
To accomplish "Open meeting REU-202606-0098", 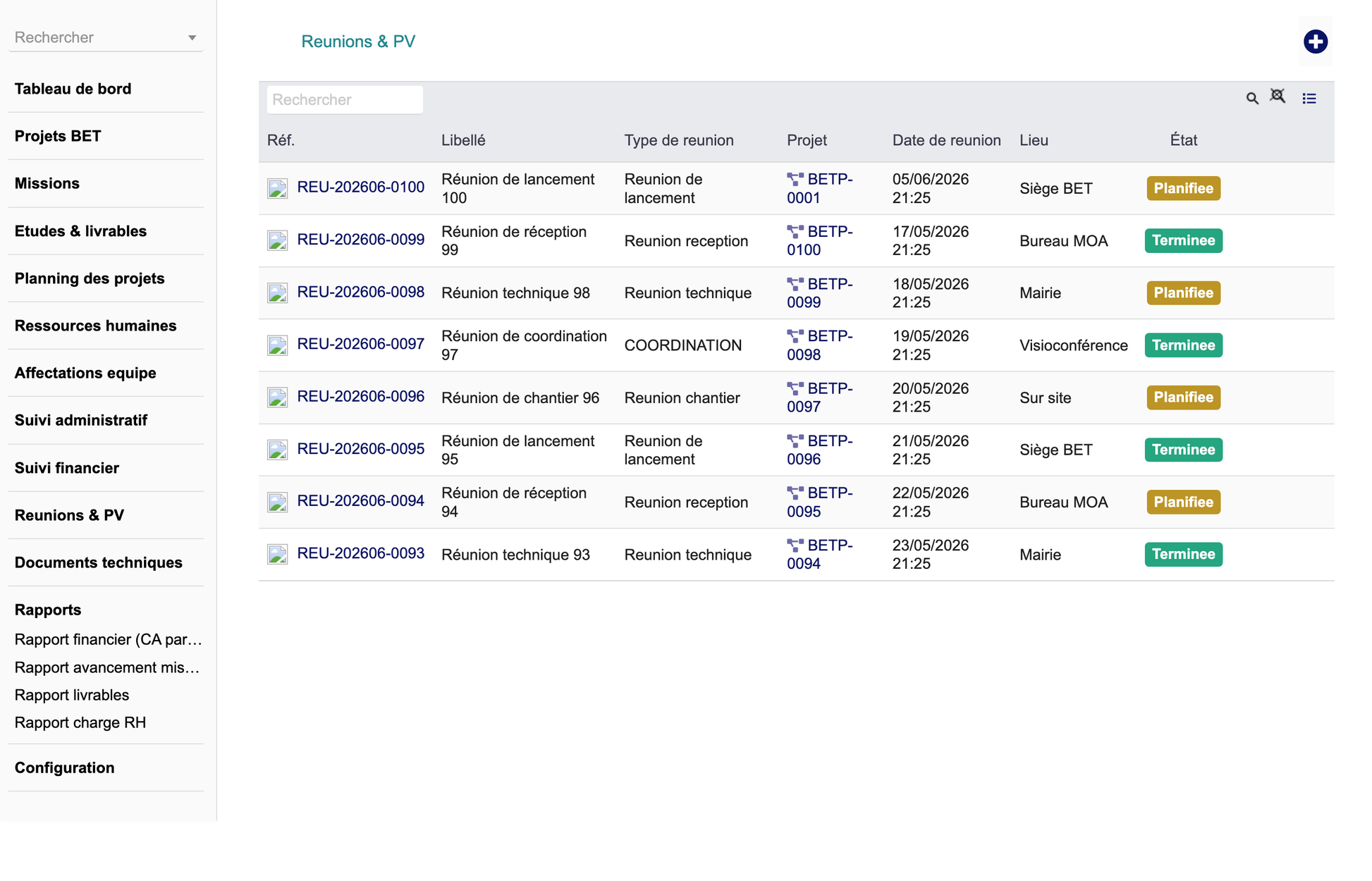I will tap(361, 292).
